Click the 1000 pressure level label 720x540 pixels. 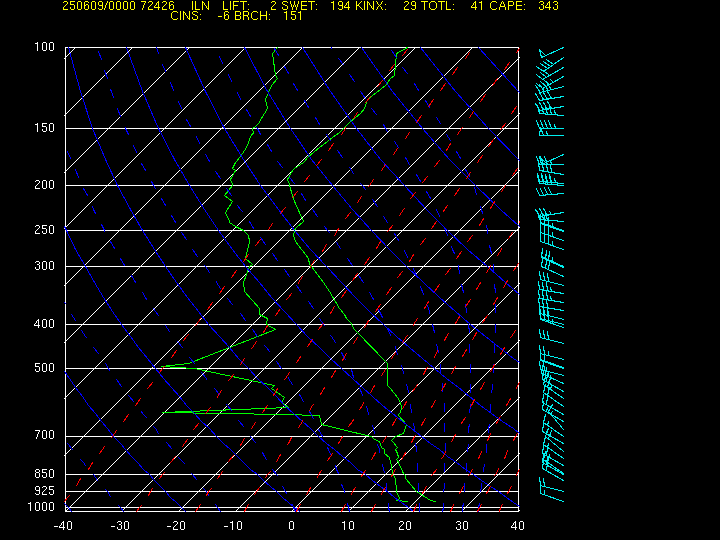pos(41,507)
